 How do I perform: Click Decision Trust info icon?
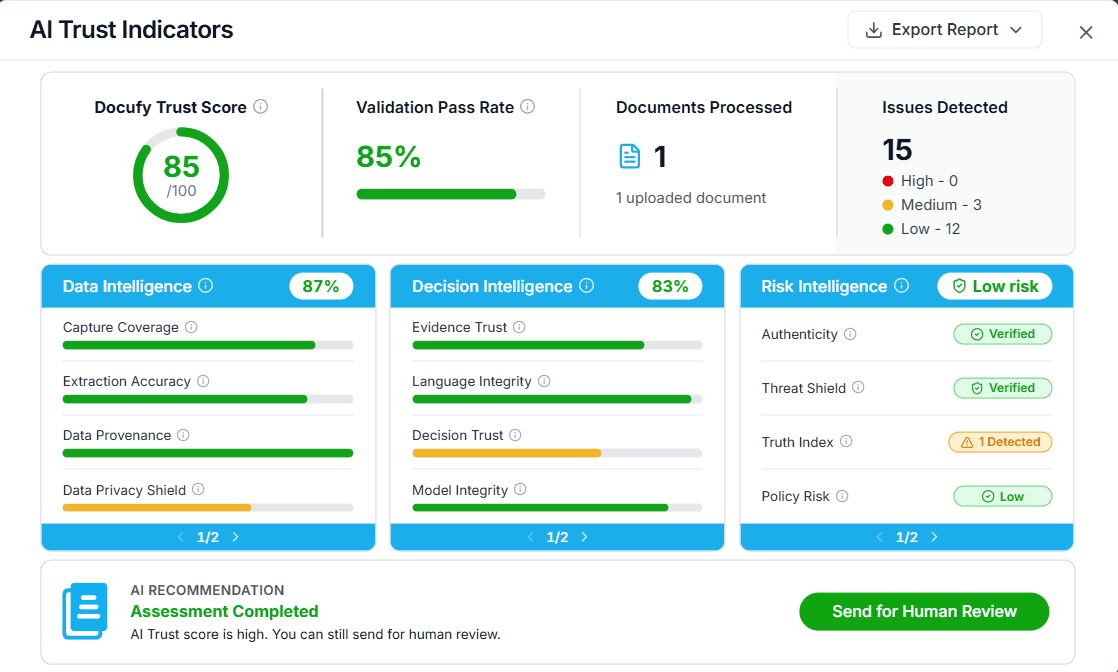tap(516, 435)
